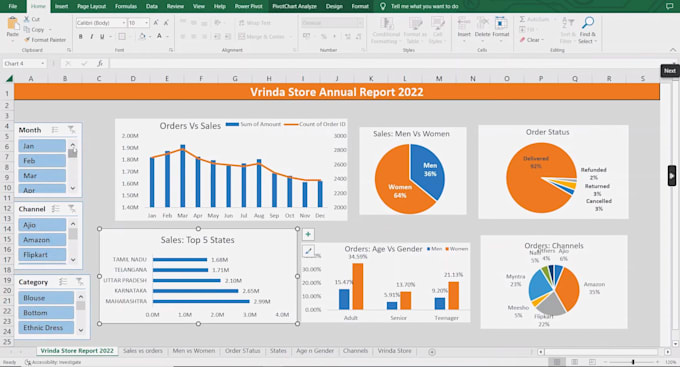The width and height of the screenshot is (680, 367).
Task: Click the Category slicer scroll down arrow
Action: coord(81,330)
